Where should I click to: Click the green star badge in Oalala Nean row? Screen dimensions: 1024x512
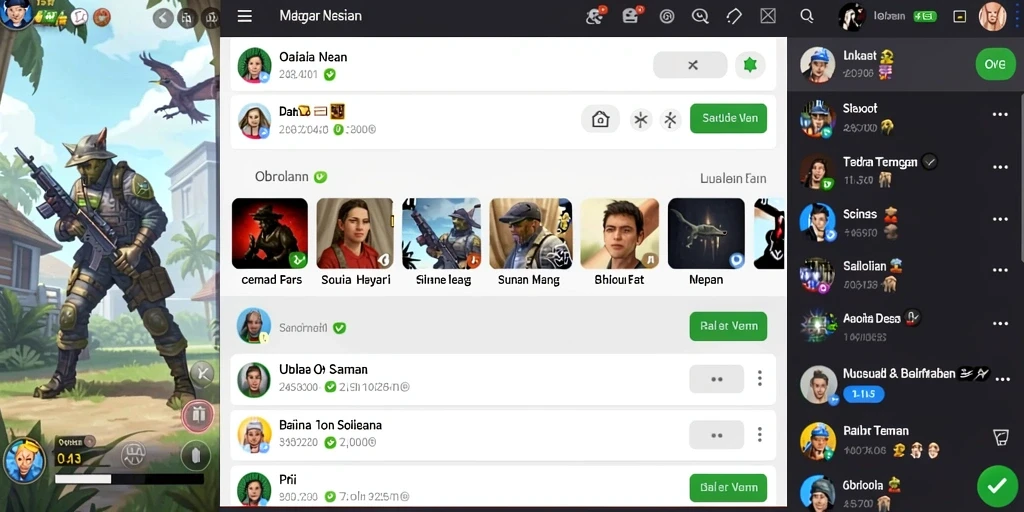[x=750, y=65]
